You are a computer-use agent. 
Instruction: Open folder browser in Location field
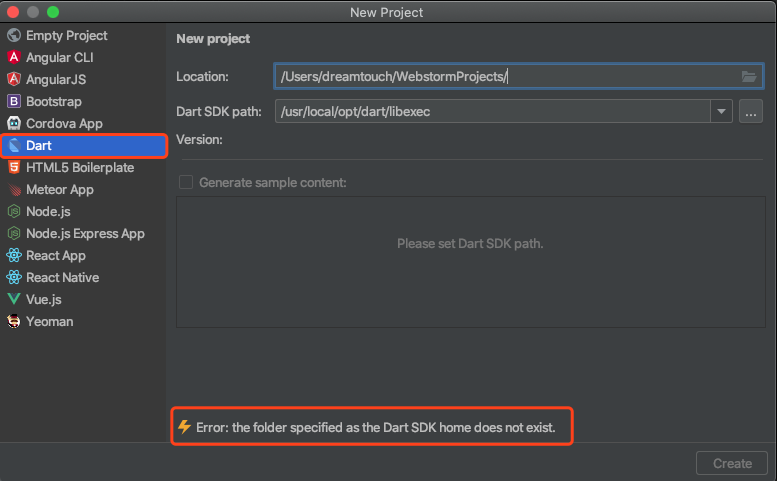749,76
